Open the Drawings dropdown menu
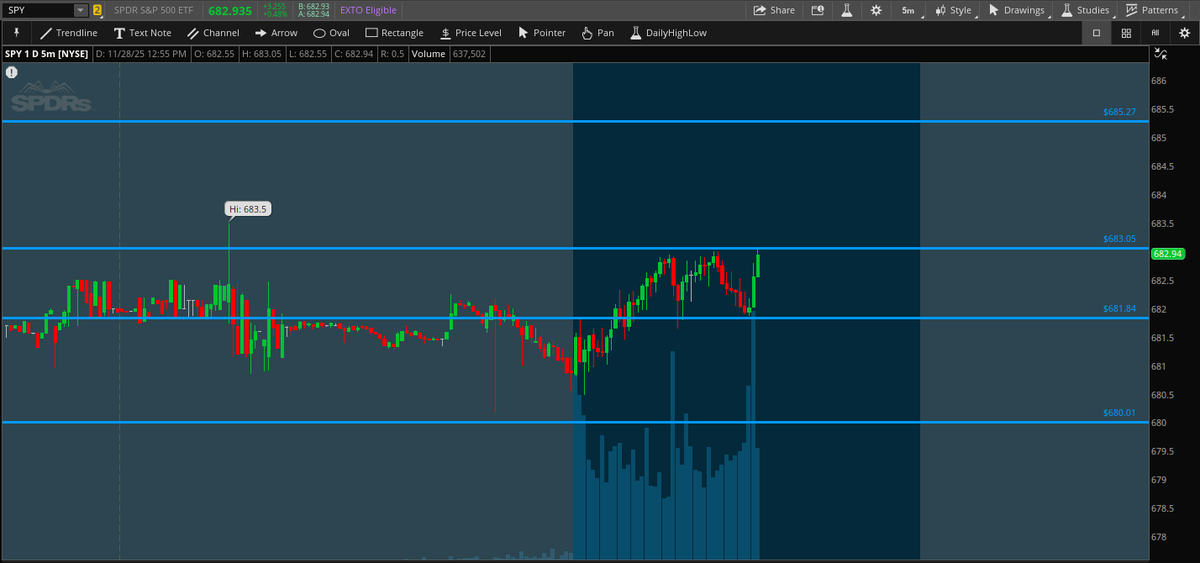Viewport: 1200px width, 563px height. pos(1016,10)
